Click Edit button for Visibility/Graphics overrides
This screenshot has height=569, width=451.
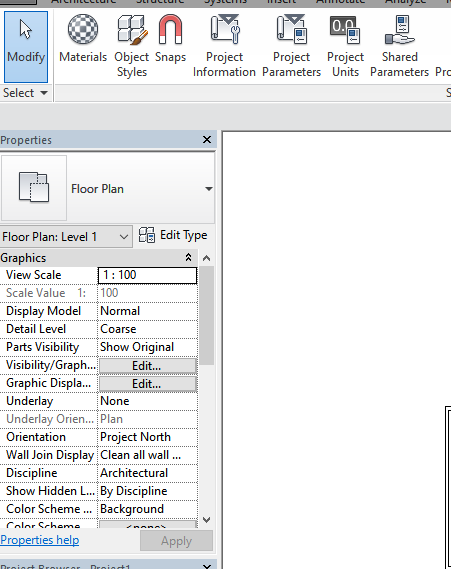coord(148,366)
